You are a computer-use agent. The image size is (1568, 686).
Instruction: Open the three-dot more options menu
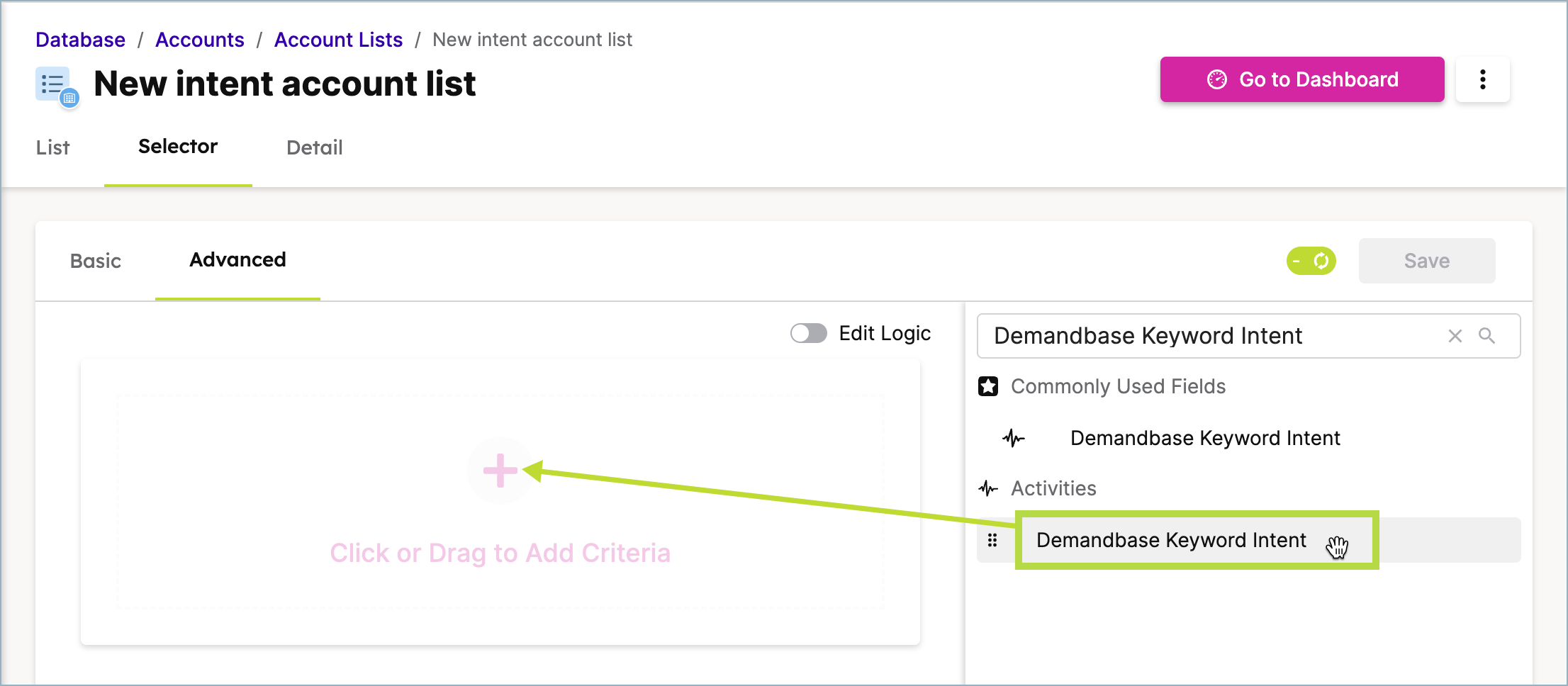[1482, 79]
